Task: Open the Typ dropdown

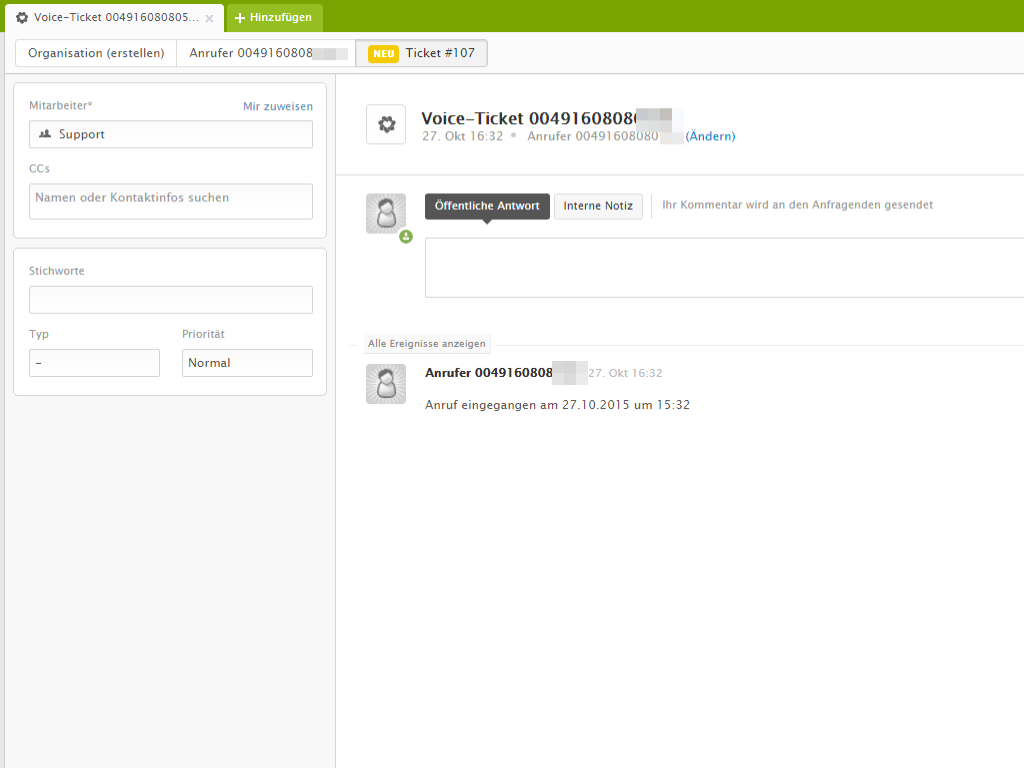Action: (x=94, y=363)
